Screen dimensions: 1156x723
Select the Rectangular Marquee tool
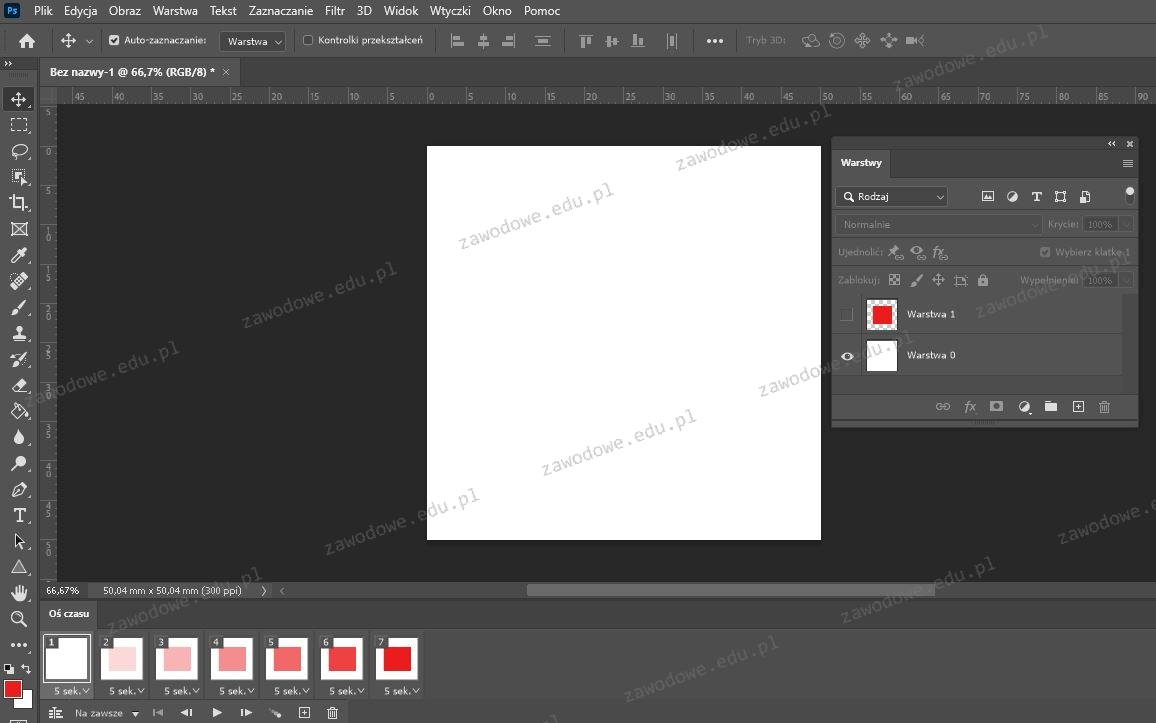click(x=19, y=125)
